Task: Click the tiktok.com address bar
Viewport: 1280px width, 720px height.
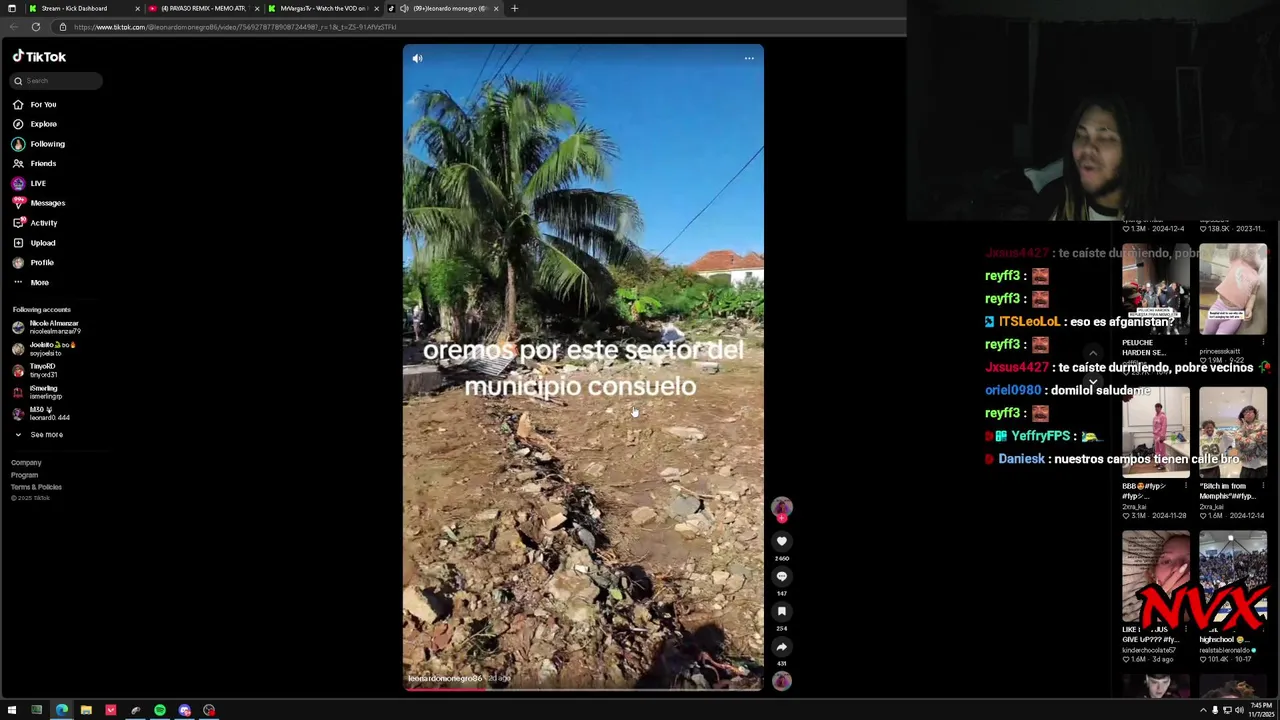Action: click(480, 27)
